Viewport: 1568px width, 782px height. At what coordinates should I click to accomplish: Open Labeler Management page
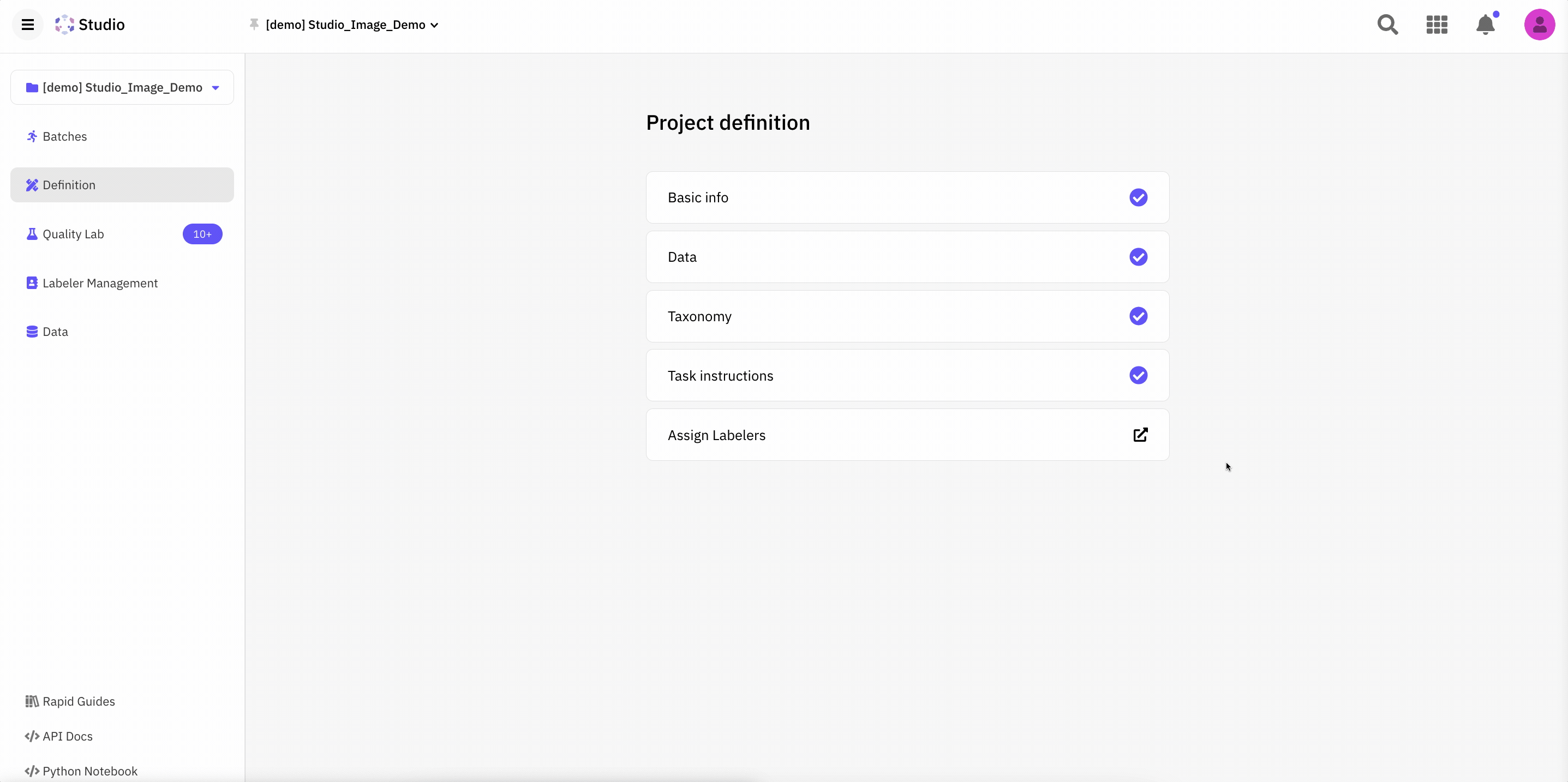click(100, 283)
